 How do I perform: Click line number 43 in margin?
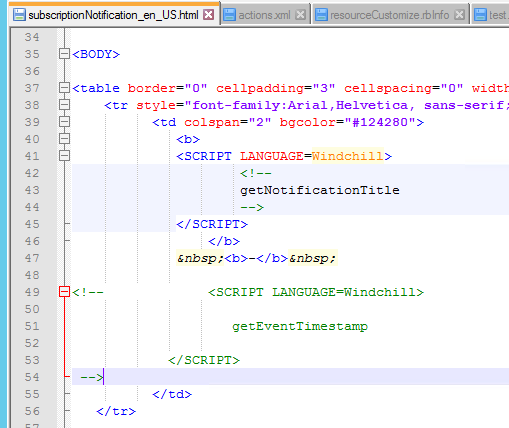pyautogui.click(x=32, y=190)
